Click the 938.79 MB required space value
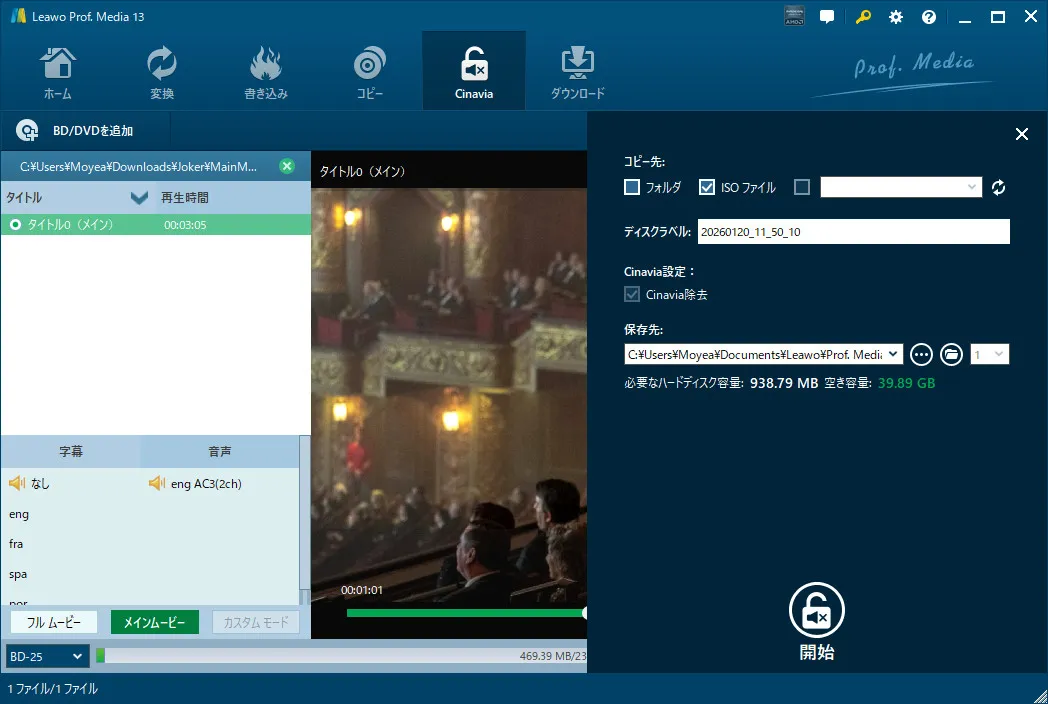This screenshot has height=704, width=1048. (x=784, y=383)
